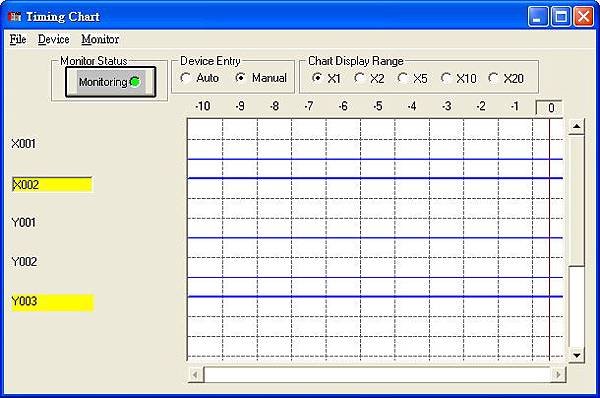Click the horizontal scrollbar left arrow
Image resolution: width=600 pixels, height=398 pixels.
(196, 374)
